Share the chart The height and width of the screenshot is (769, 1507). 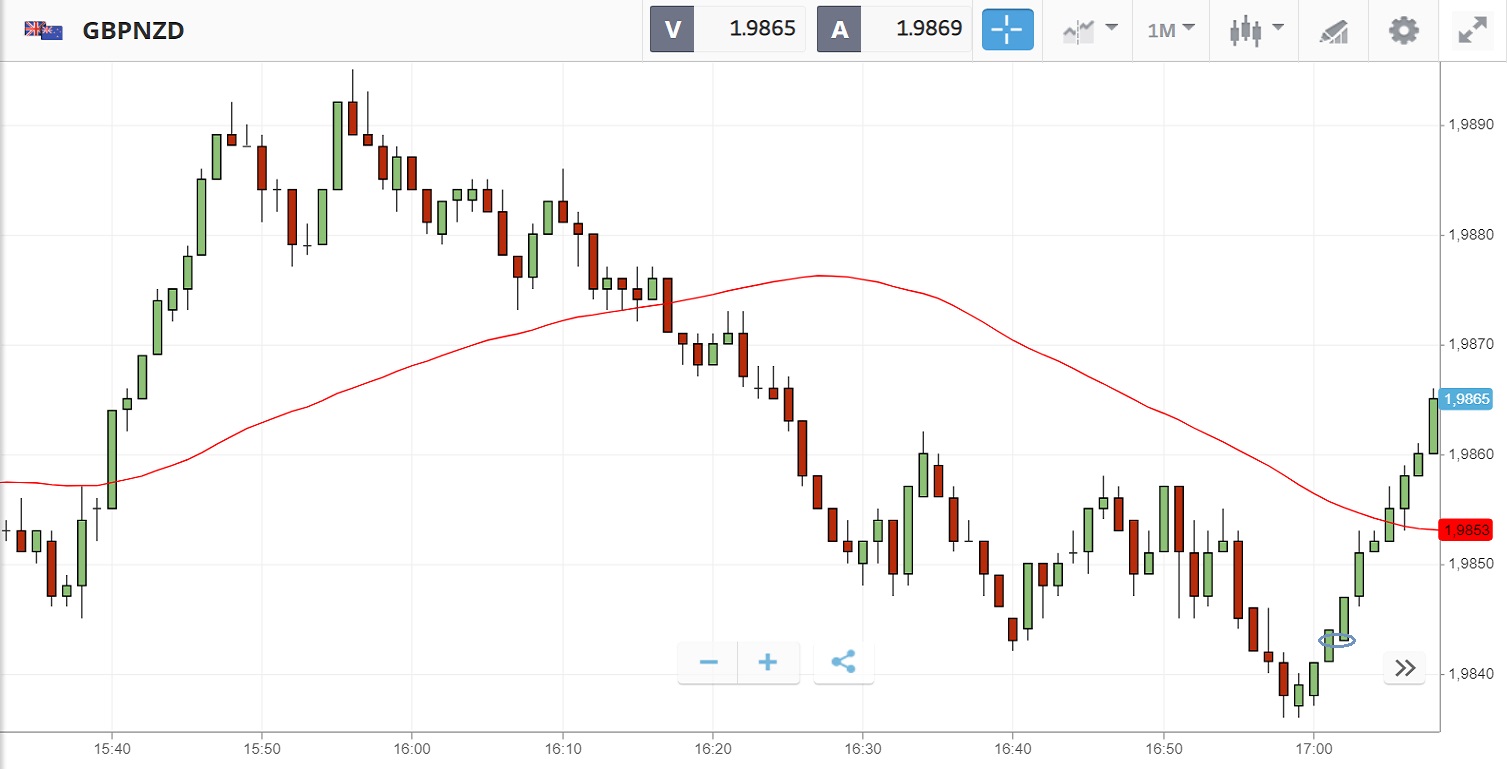[x=843, y=663]
